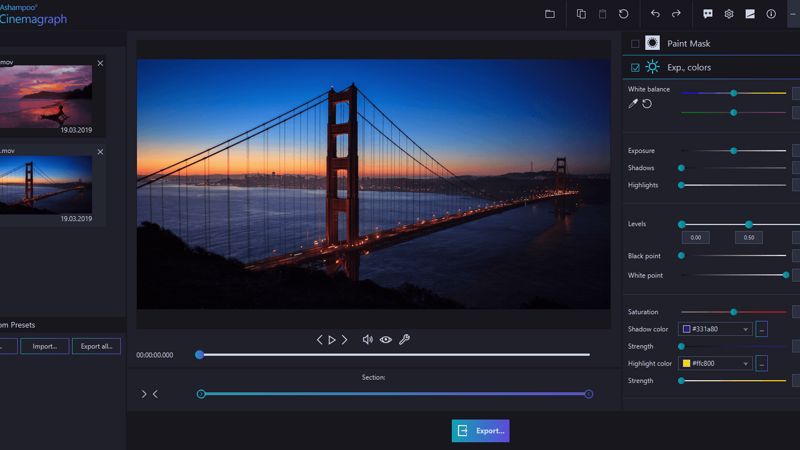
Task: Click the 00:00:00.000 timecode text
Action: point(155,355)
